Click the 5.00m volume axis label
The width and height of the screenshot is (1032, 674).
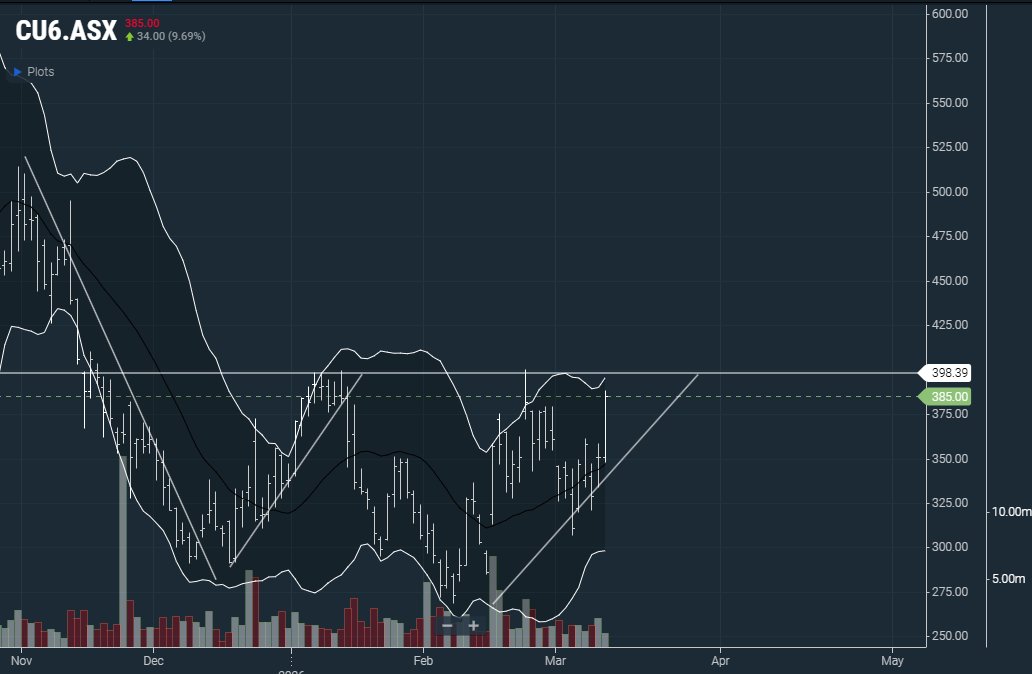click(1009, 579)
